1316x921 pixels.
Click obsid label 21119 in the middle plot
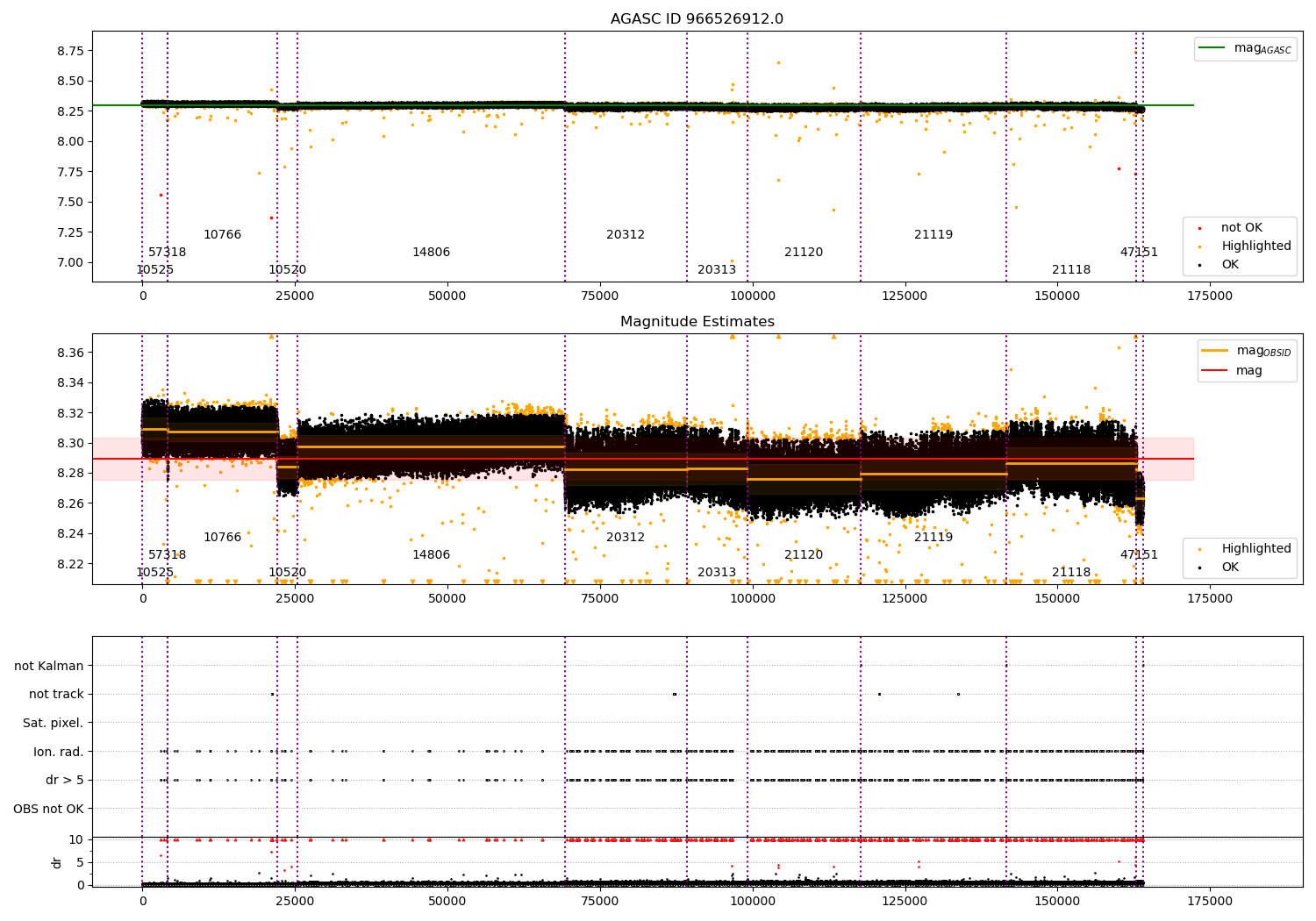click(x=933, y=538)
